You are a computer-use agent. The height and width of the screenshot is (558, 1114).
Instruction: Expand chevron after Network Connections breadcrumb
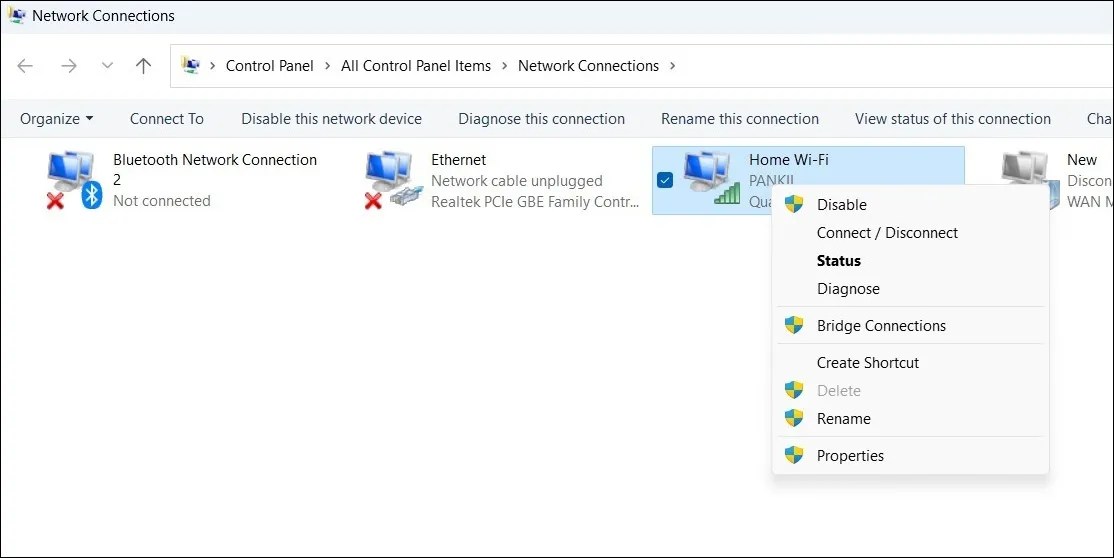[672, 66]
